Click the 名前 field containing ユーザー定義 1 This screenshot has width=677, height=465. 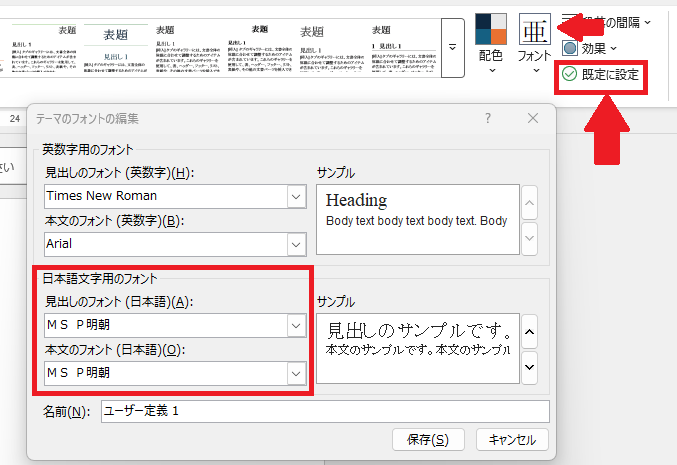pyautogui.click(x=325, y=411)
